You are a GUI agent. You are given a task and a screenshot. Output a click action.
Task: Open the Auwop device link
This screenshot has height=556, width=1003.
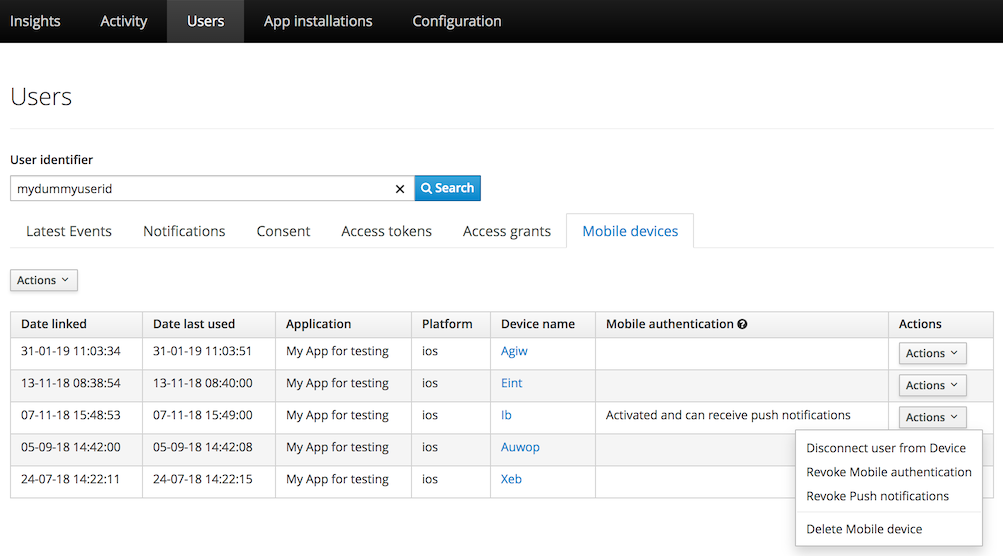click(520, 447)
